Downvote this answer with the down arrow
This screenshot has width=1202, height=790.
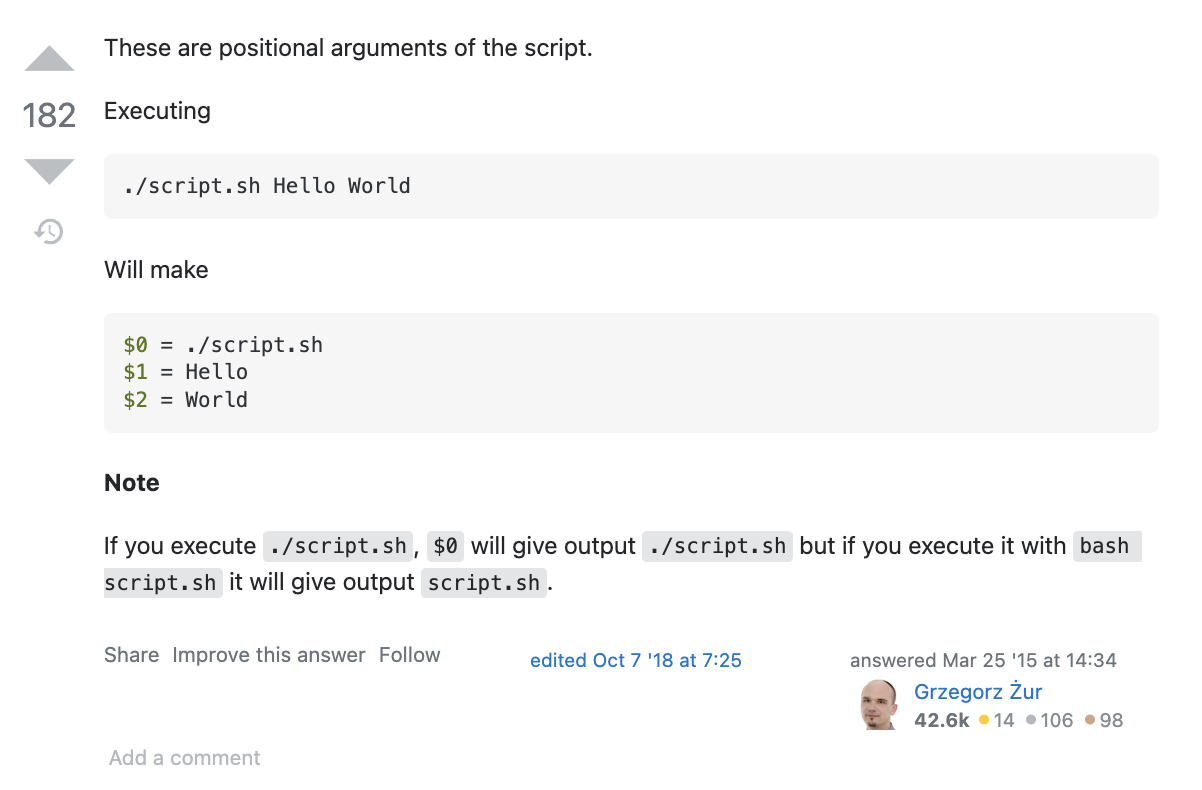pos(49,171)
